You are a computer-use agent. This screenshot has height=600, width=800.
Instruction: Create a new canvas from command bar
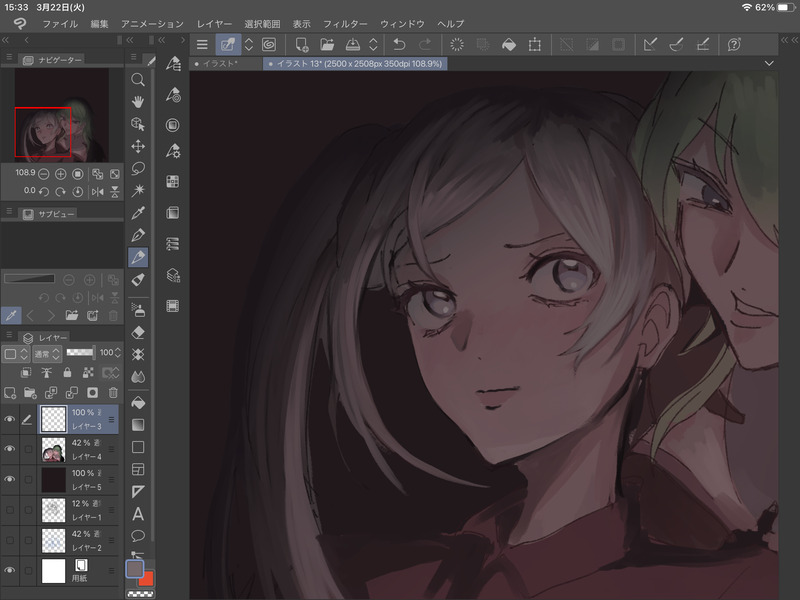coord(302,45)
